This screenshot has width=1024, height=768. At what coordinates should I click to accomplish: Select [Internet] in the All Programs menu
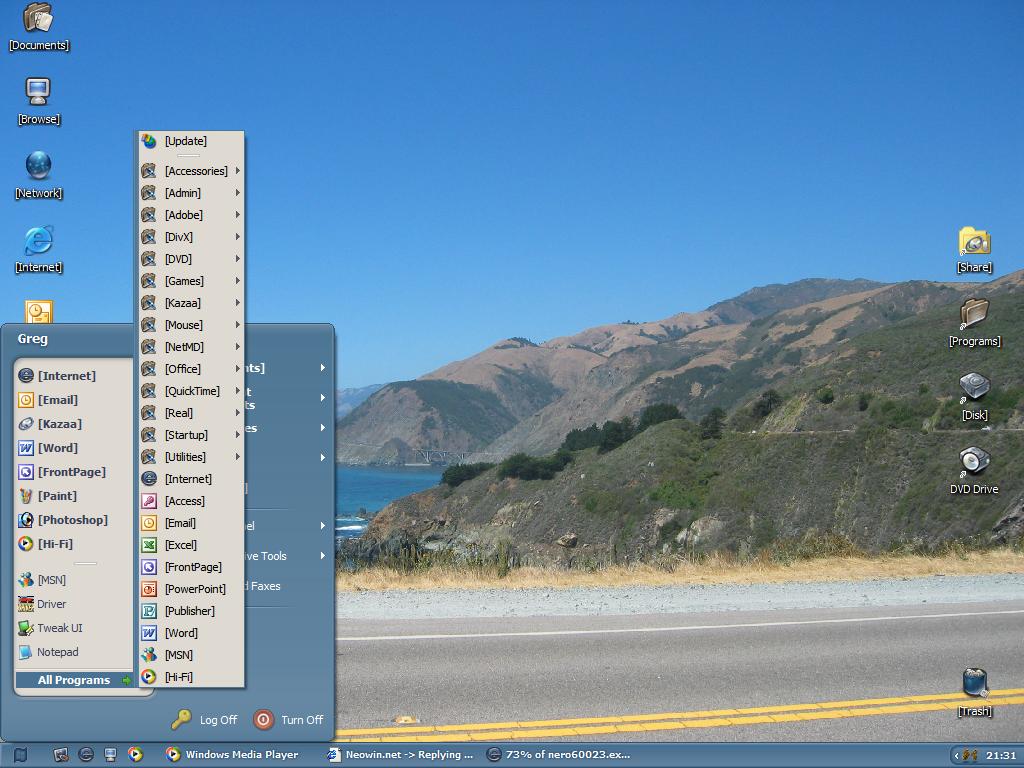[x=191, y=479]
